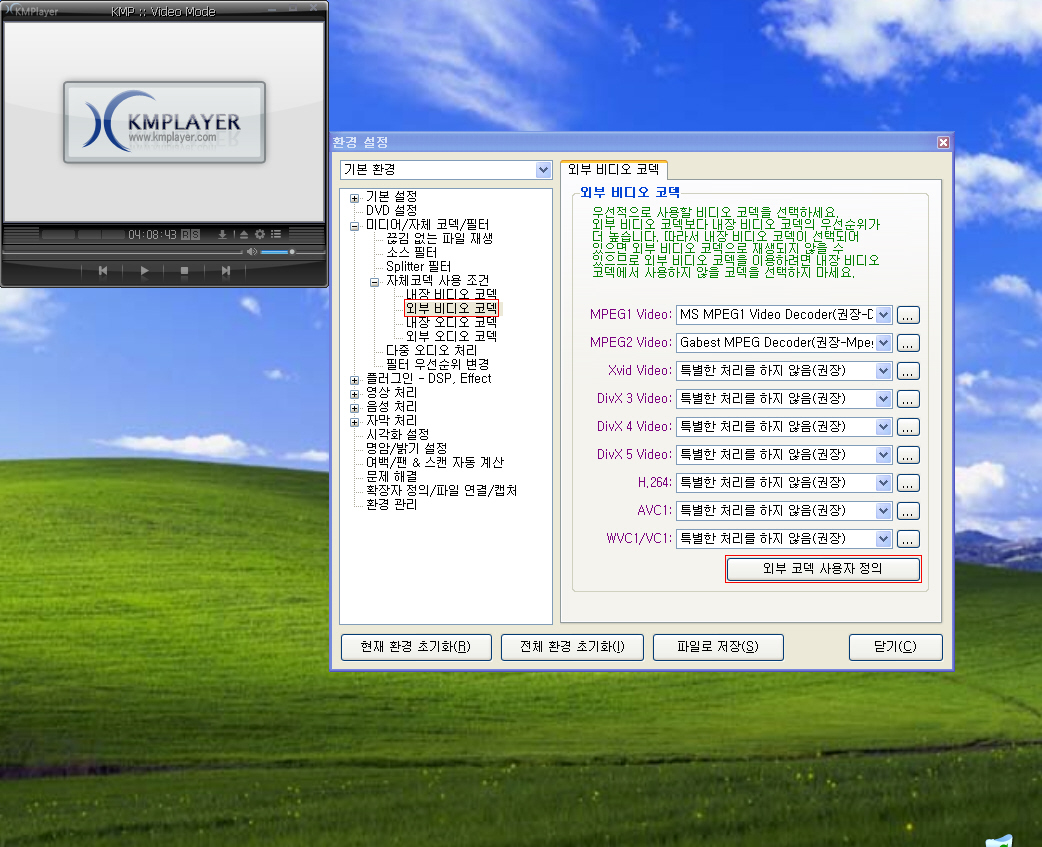Click the 파일로 저장(S) button
1042x847 pixels.
click(x=718, y=647)
